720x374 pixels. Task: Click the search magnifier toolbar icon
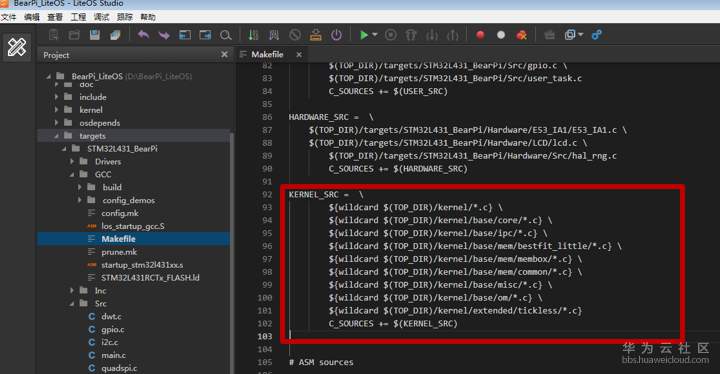(x=225, y=35)
